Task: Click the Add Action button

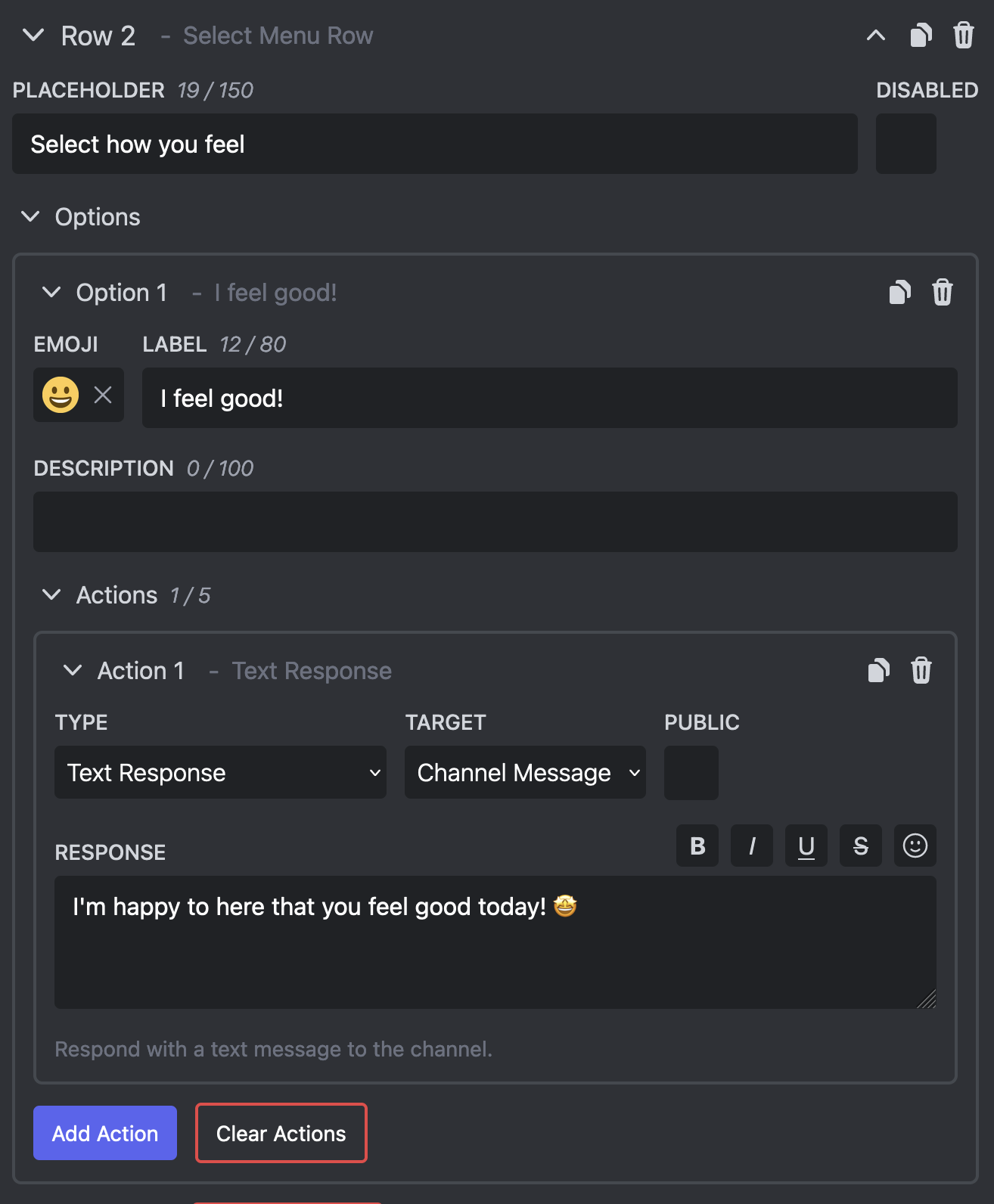Action: tap(104, 1133)
